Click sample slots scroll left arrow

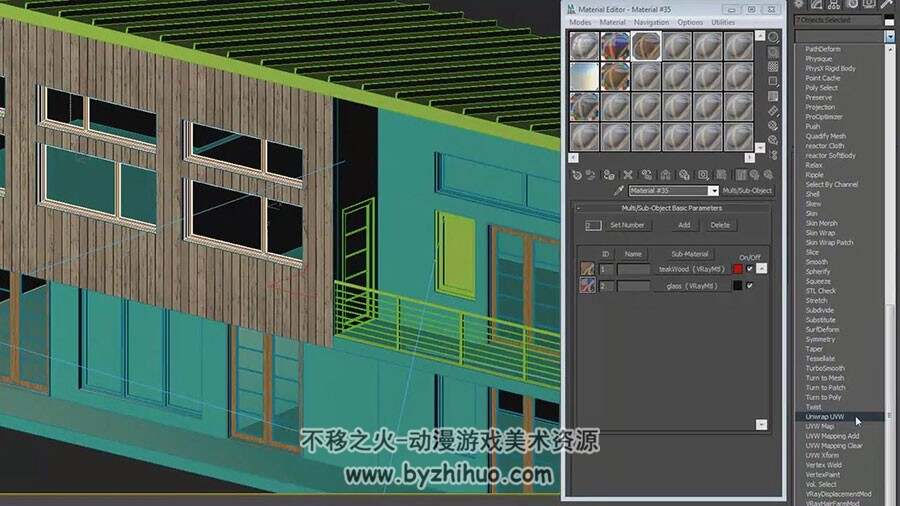point(573,158)
